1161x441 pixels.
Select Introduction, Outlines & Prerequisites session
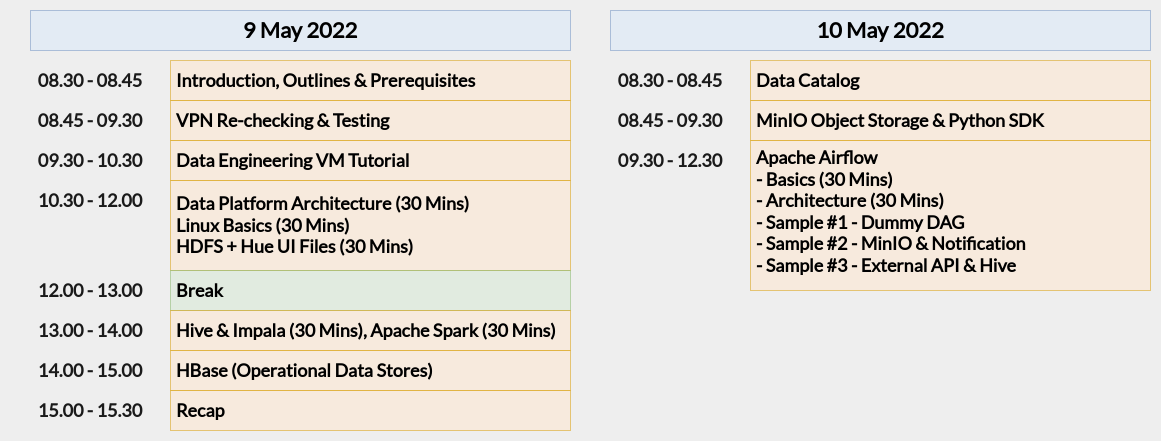(x=326, y=80)
